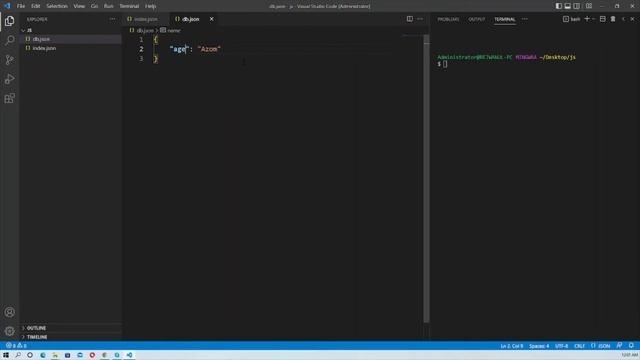Open the Go menu
This screenshot has height=360, width=640.
click(94, 6)
